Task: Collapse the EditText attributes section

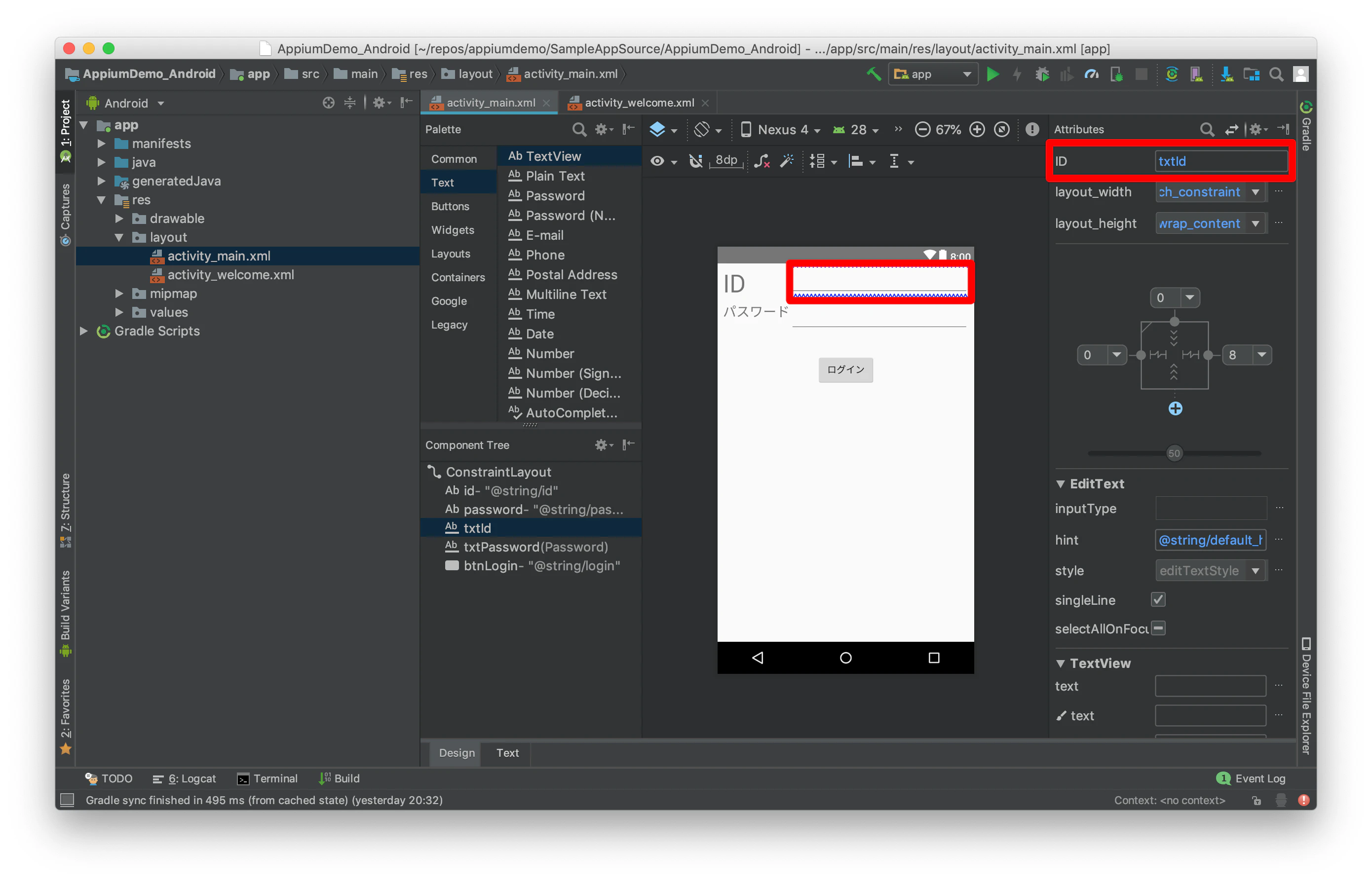Action: (1060, 484)
